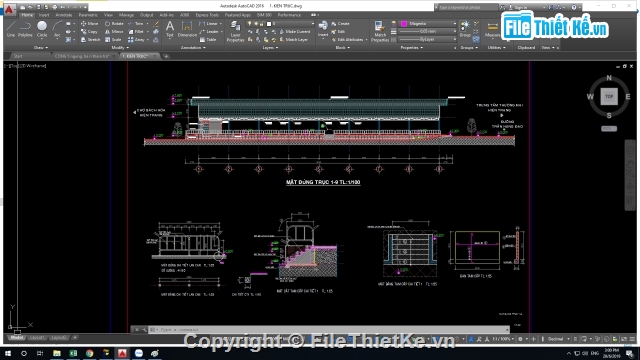Select the Text annotation tool
The image size is (640, 360).
click(x=170, y=29)
